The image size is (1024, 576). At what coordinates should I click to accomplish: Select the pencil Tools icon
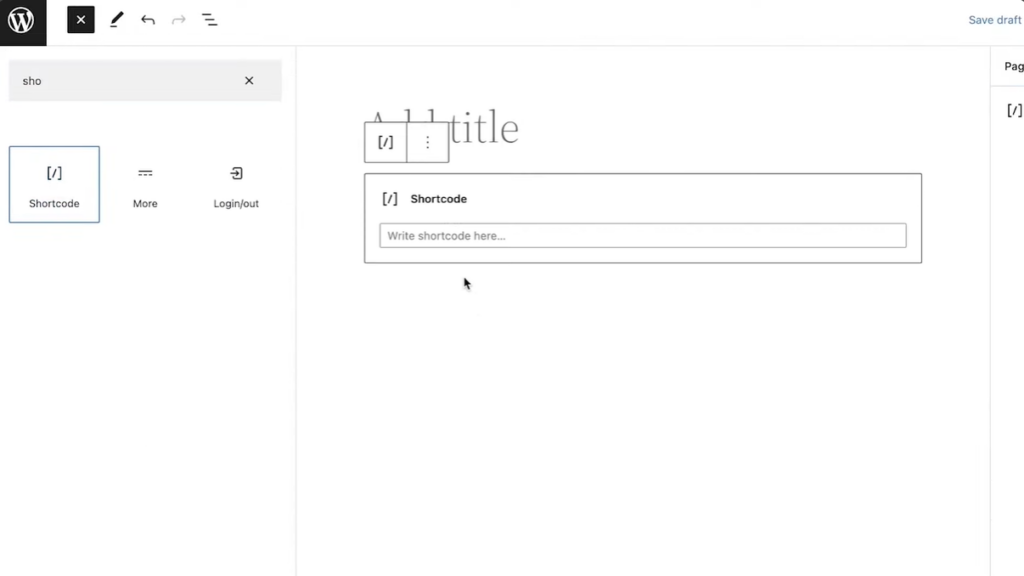click(117, 20)
